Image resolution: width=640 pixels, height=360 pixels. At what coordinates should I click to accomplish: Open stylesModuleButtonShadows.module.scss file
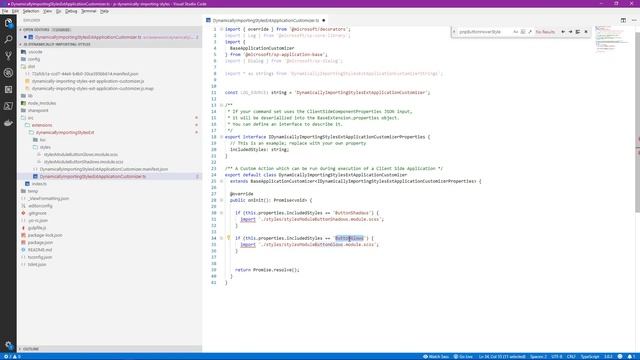pyautogui.click(x=83, y=162)
